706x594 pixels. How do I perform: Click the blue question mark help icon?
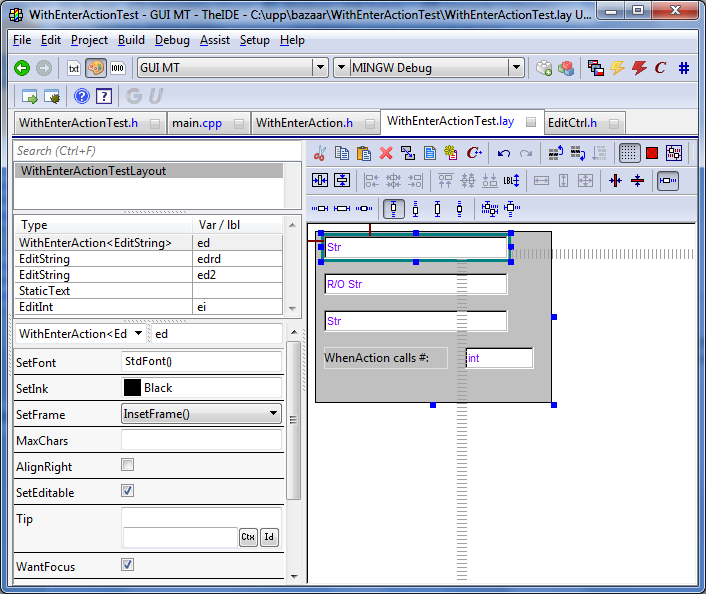point(82,96)
